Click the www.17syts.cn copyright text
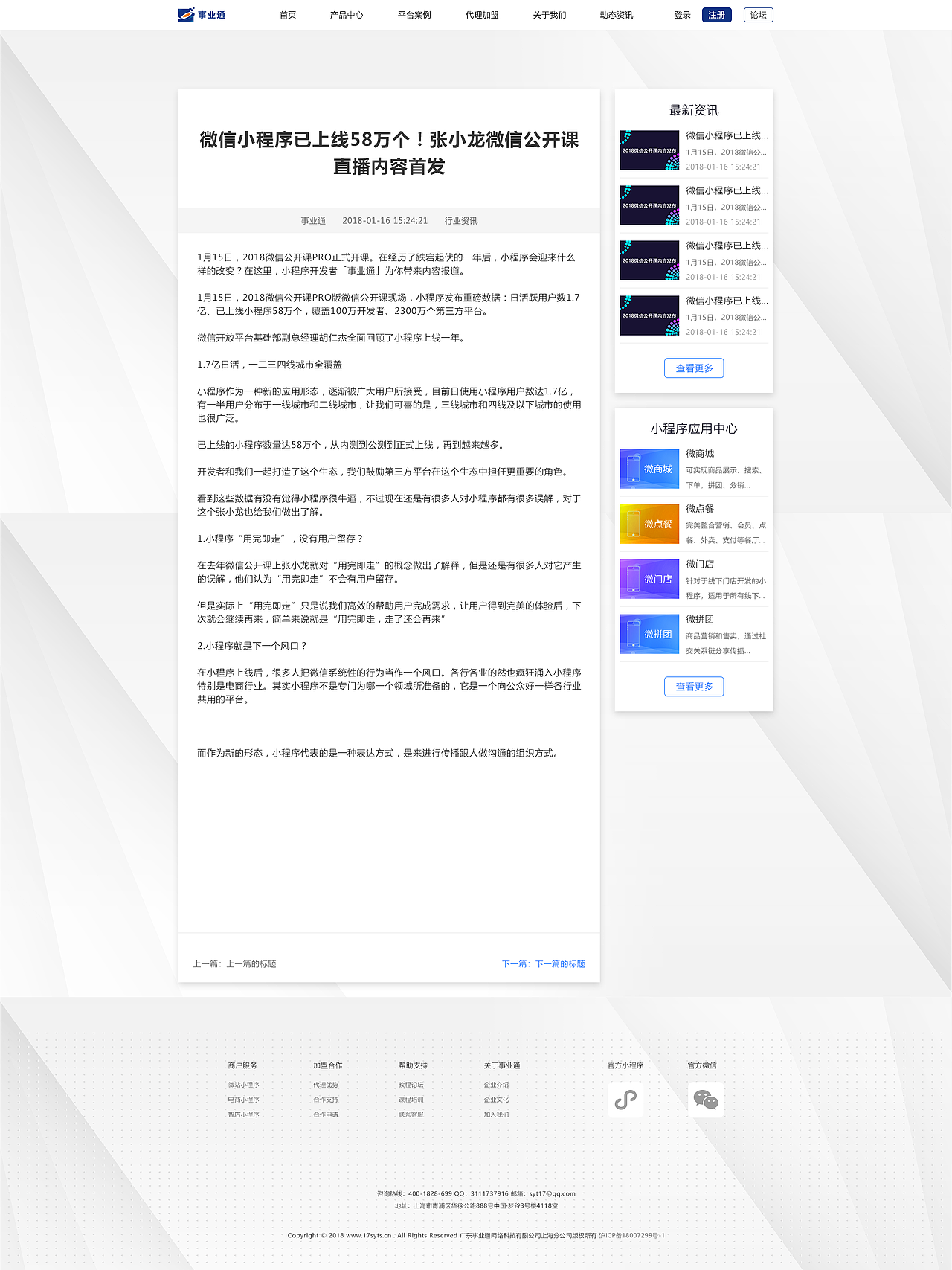Viewport: 952px width, 1270px height. [x=368, y=1235]
